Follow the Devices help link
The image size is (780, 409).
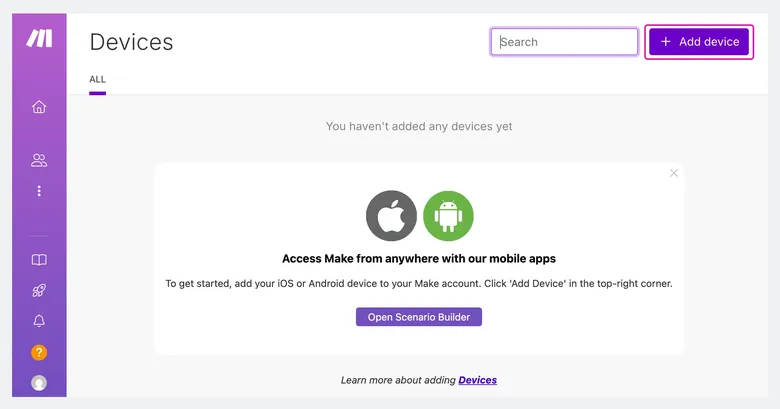pyautogui.click(x=478, y=380)
